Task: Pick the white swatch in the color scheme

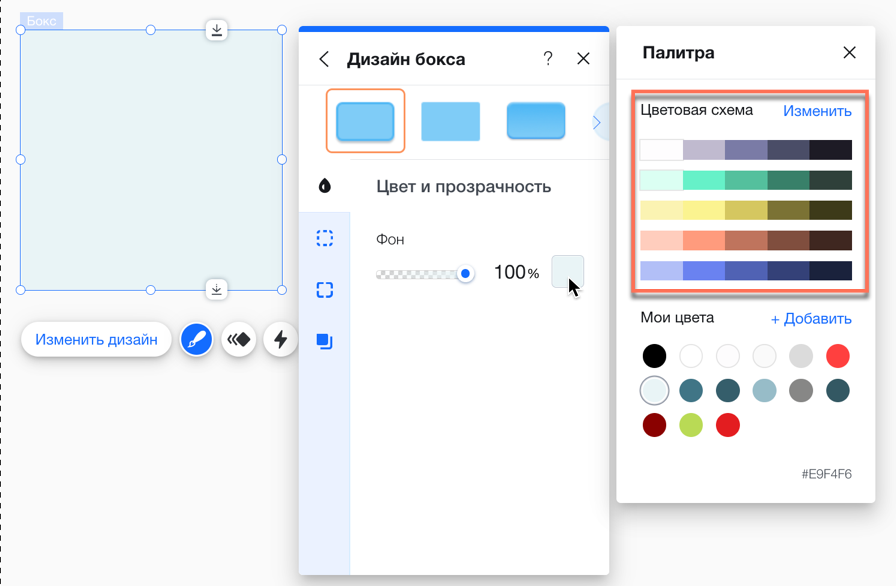Action: pyautogui.click(x=661, y=150)
